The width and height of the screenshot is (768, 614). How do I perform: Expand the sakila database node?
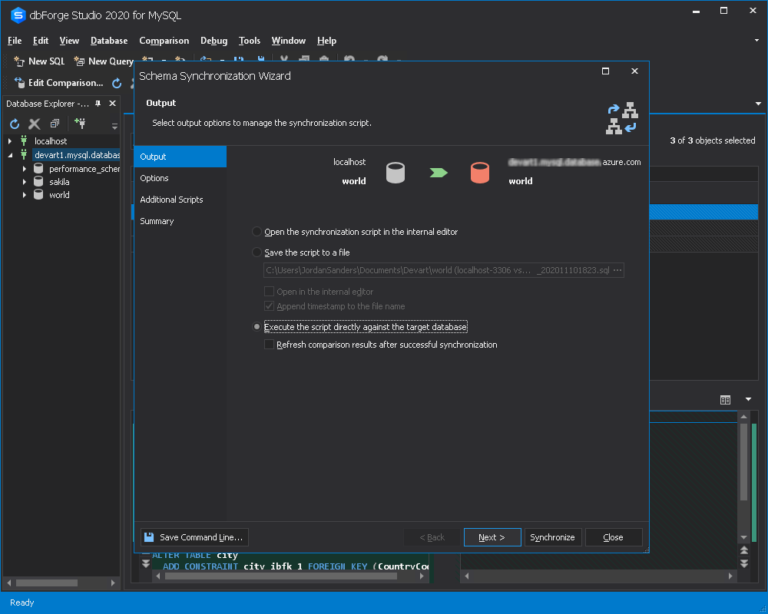tap(25, 182)
